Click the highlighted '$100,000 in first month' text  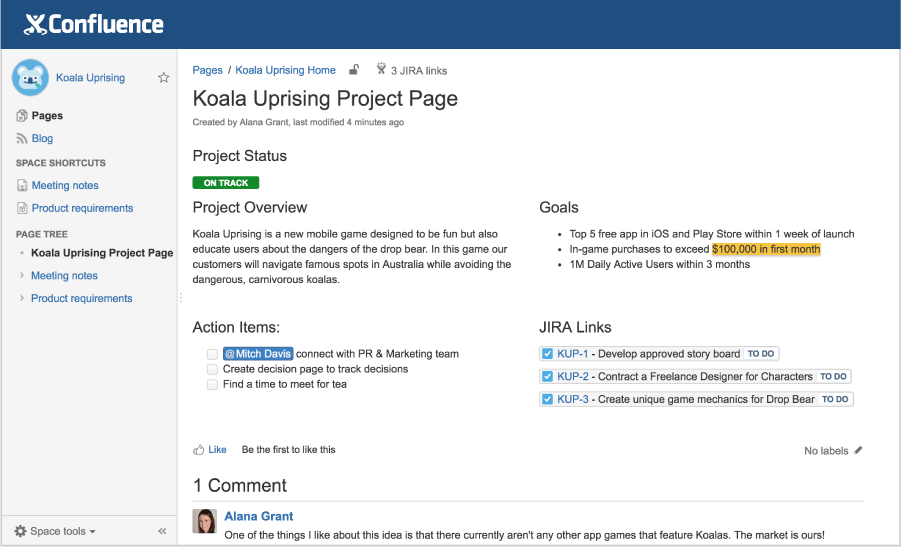[766, 249]
